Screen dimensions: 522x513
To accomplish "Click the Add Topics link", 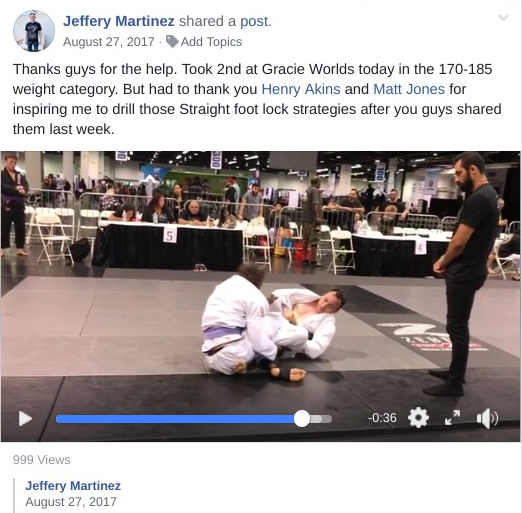I will tap(211, 42).
